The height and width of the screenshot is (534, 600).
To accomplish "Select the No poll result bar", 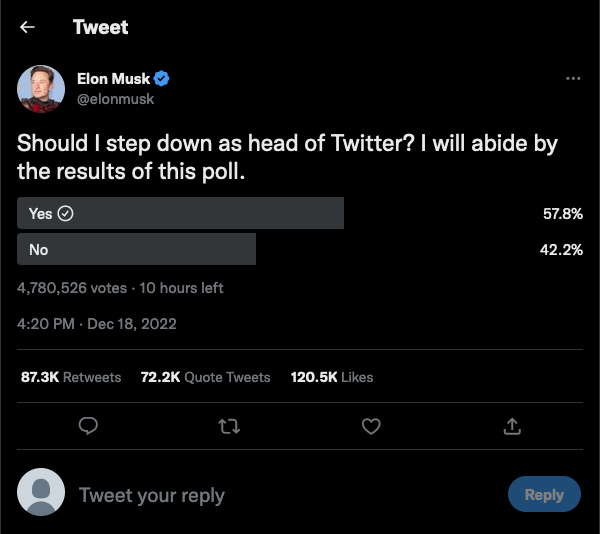I will click(136, 249).
